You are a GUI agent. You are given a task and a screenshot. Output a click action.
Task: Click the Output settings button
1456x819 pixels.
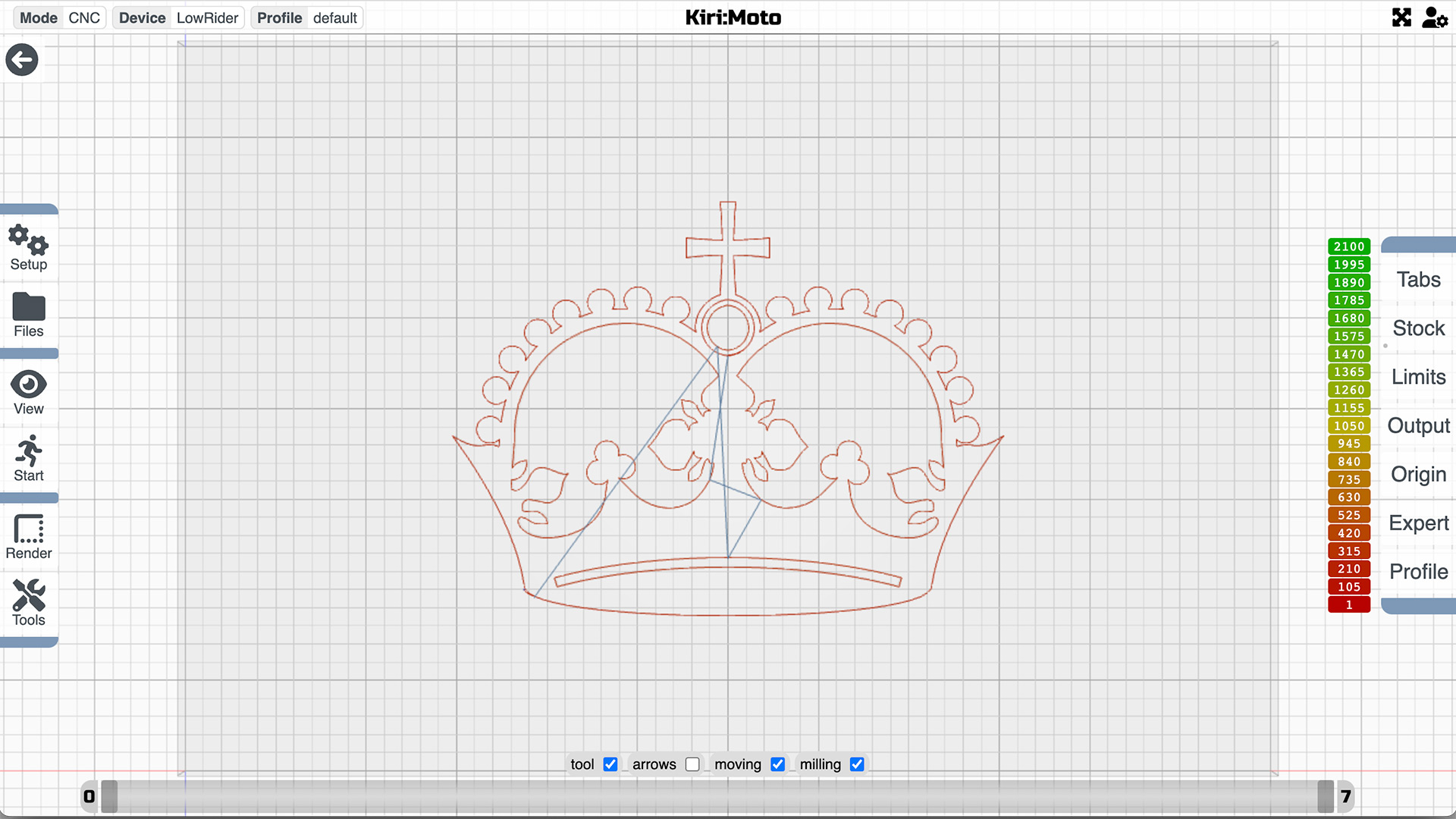click(1419, 425)
